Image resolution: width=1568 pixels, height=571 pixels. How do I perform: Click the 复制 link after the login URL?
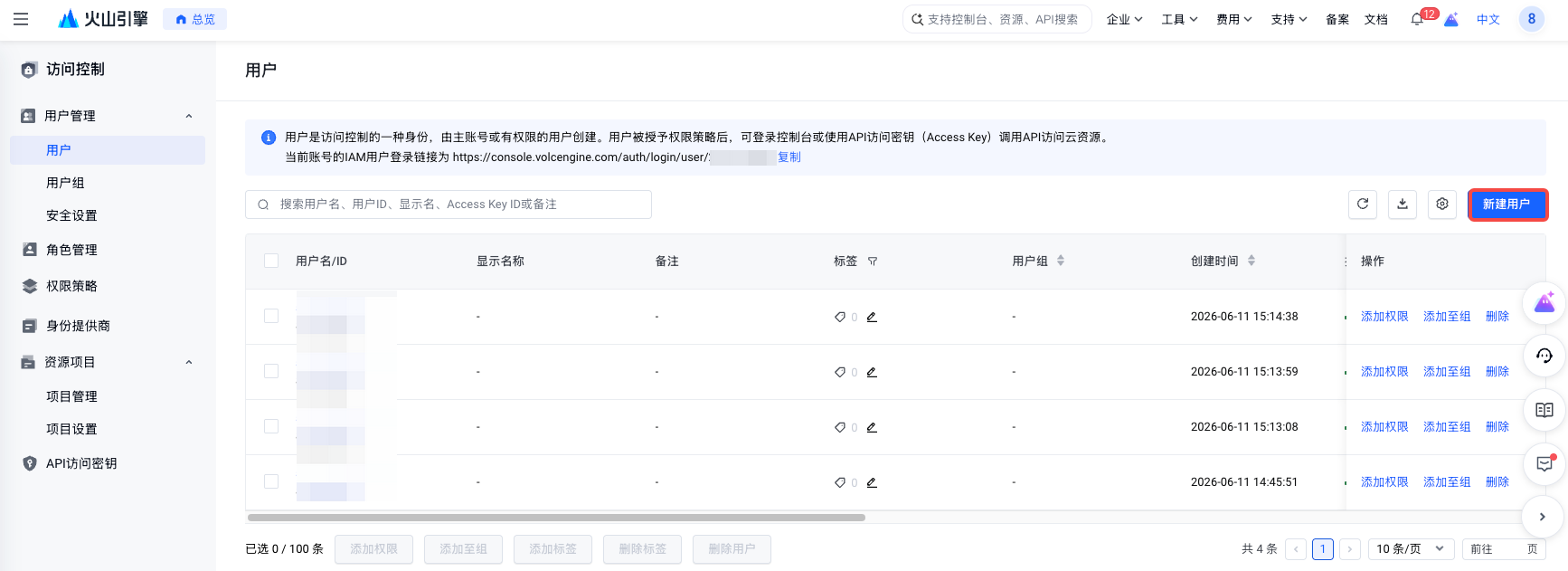point(789,157)
